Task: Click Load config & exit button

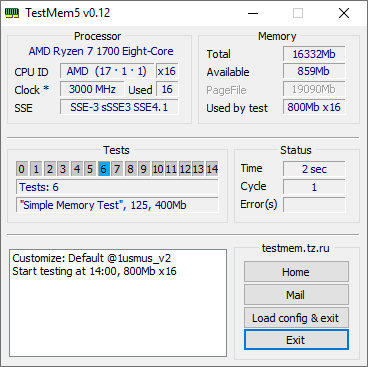Action: coord(296,318)
